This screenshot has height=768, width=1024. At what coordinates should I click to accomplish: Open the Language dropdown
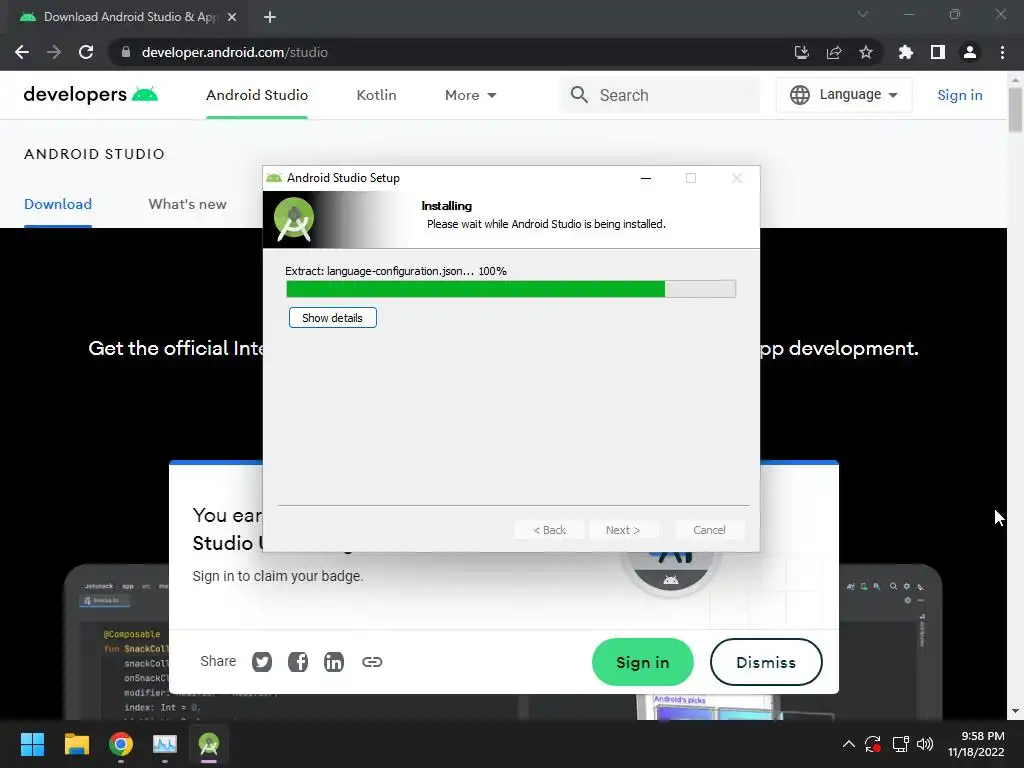click(x=844, y=95)
